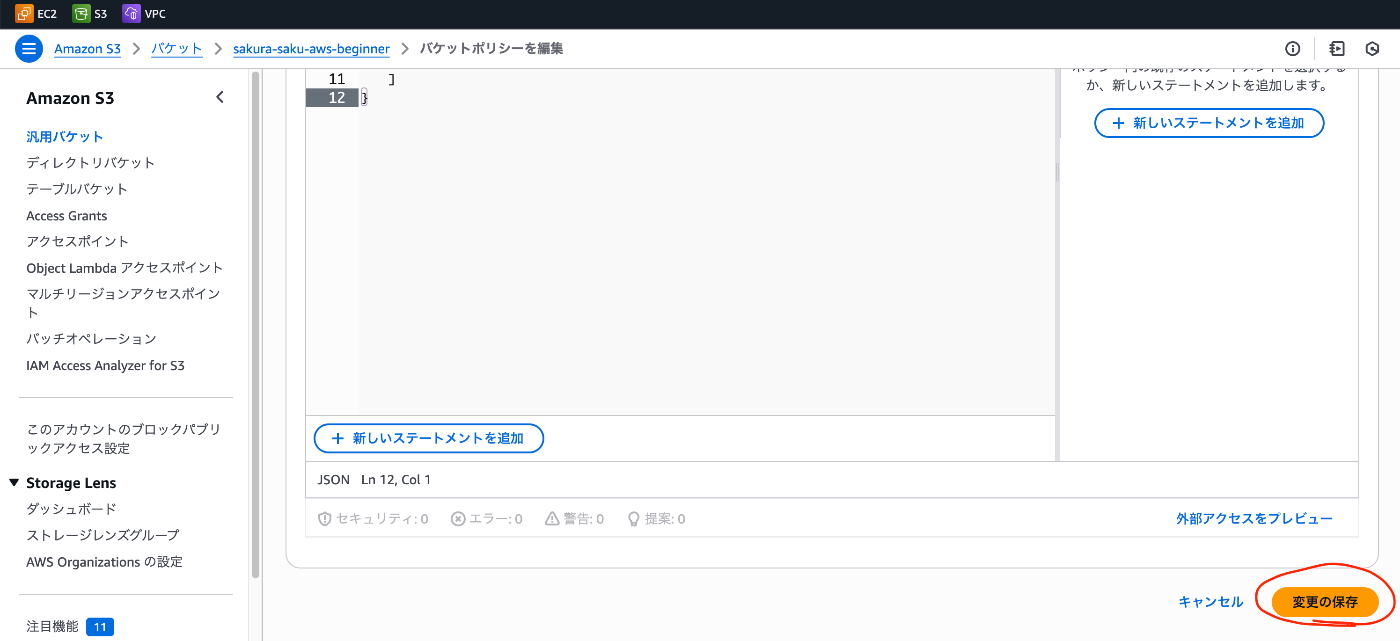Click the hexagon settings icon
1400x641 pixels.
click(x=1373, y=48)
